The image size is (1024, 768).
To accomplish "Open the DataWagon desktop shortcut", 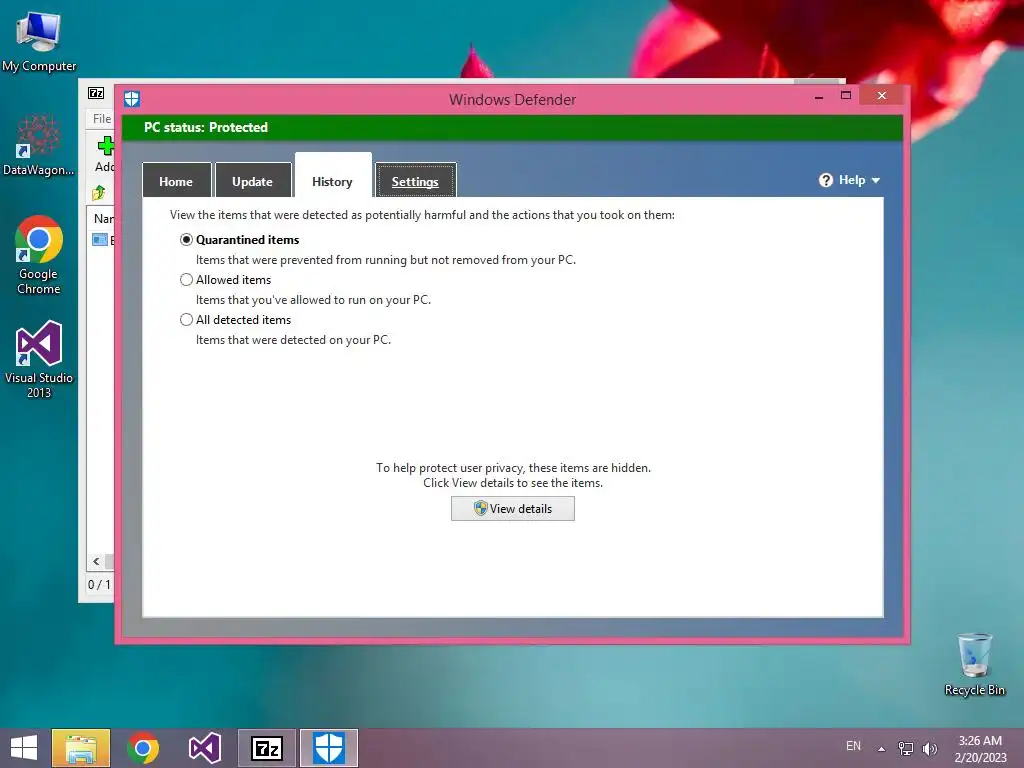I will [x=39, y=145].
